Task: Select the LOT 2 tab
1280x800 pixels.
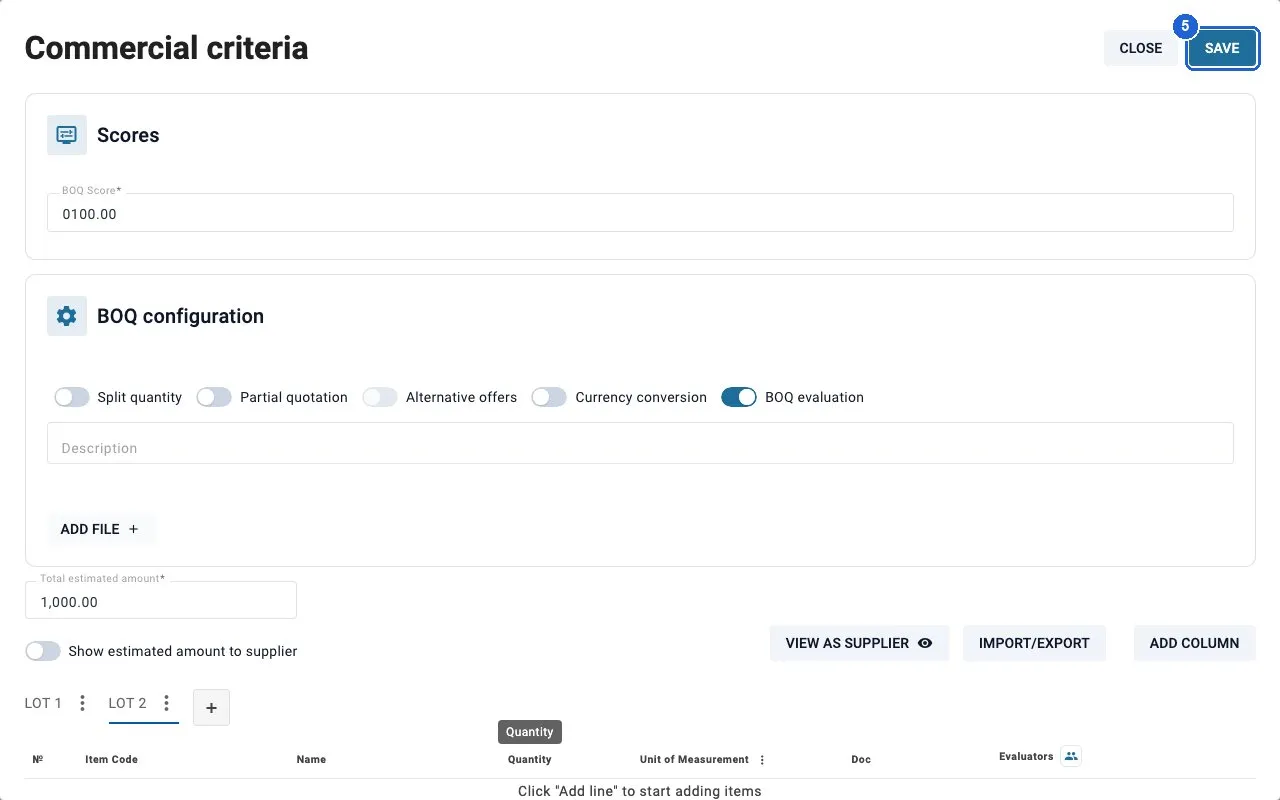Action: [x=127, y=703]
